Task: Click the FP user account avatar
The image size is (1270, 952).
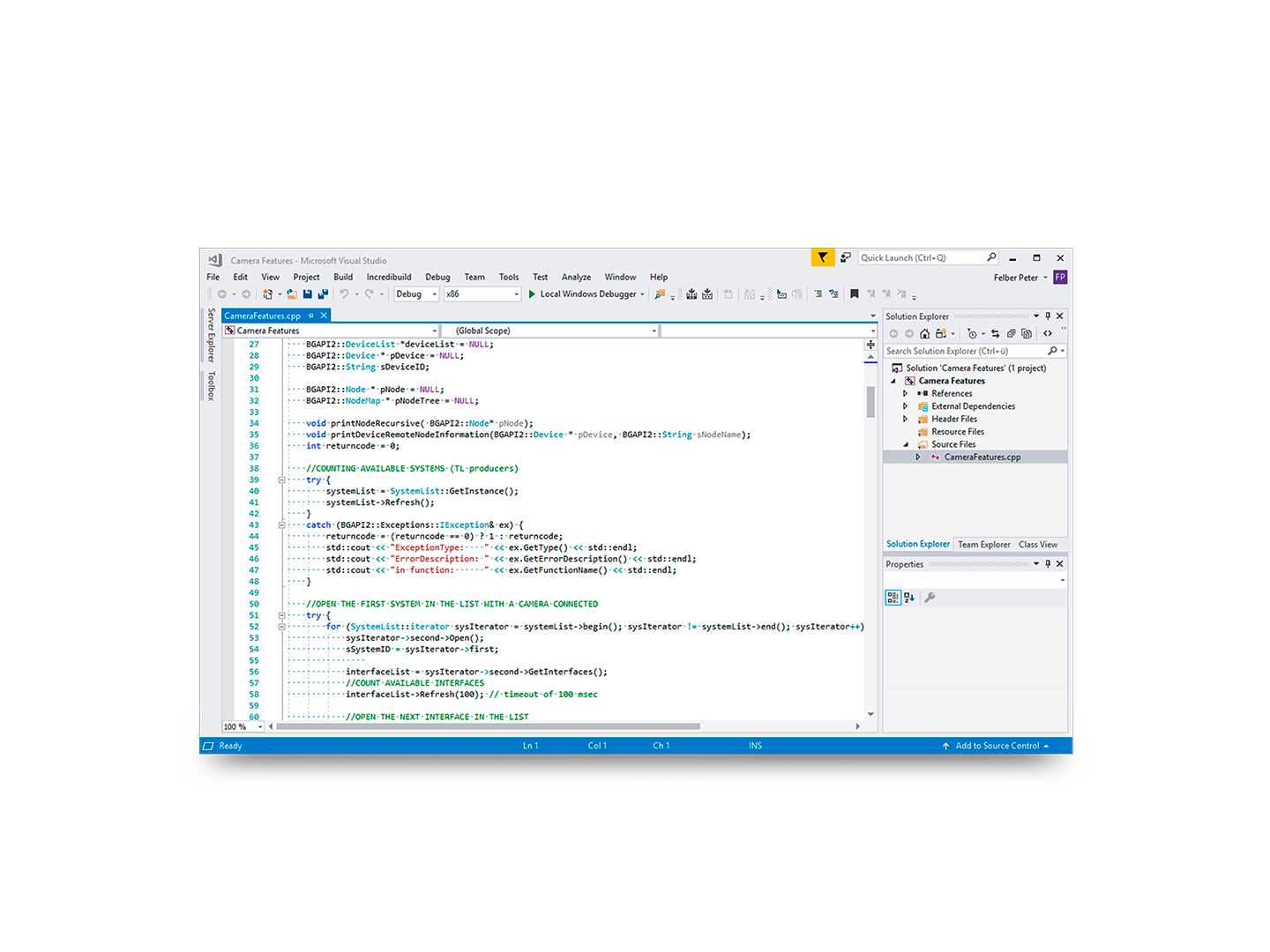Action: click(x=1060, y=277)
